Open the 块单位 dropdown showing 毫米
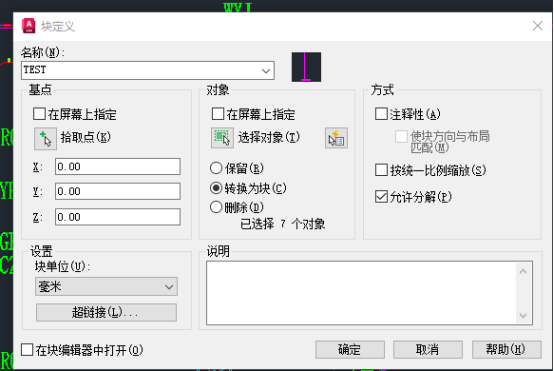 click(x=106, y=287)
